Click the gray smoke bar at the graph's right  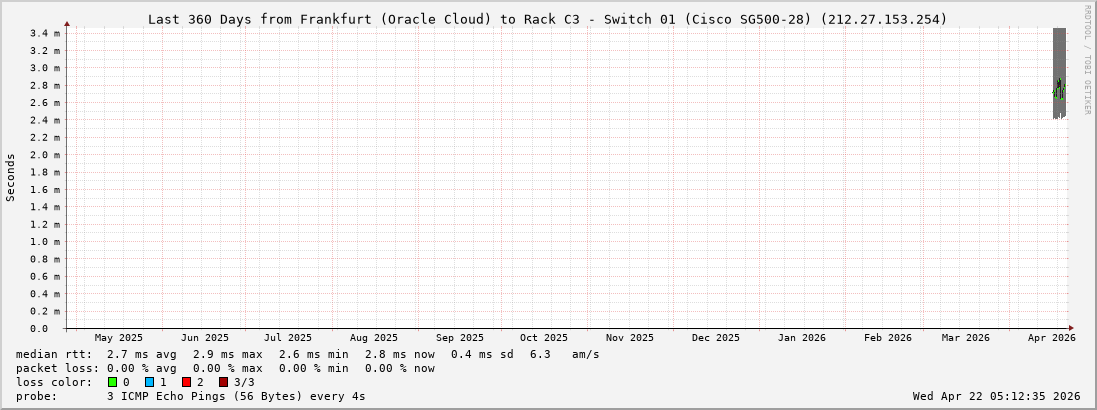click(x=1059, y=60)
